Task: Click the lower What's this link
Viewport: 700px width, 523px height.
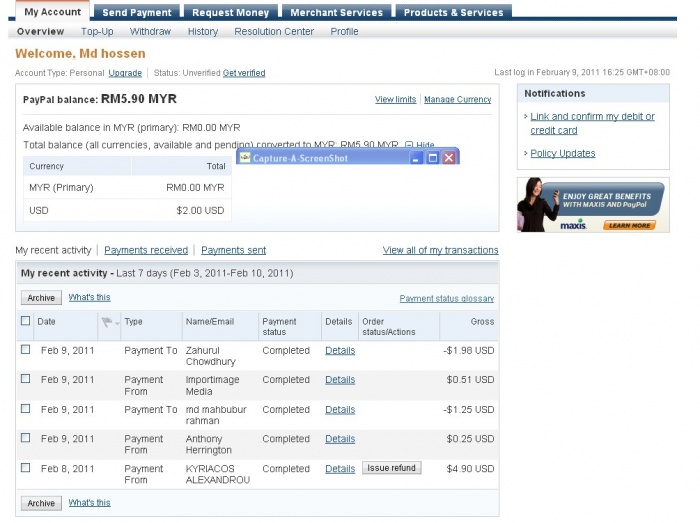Action: 89,502
